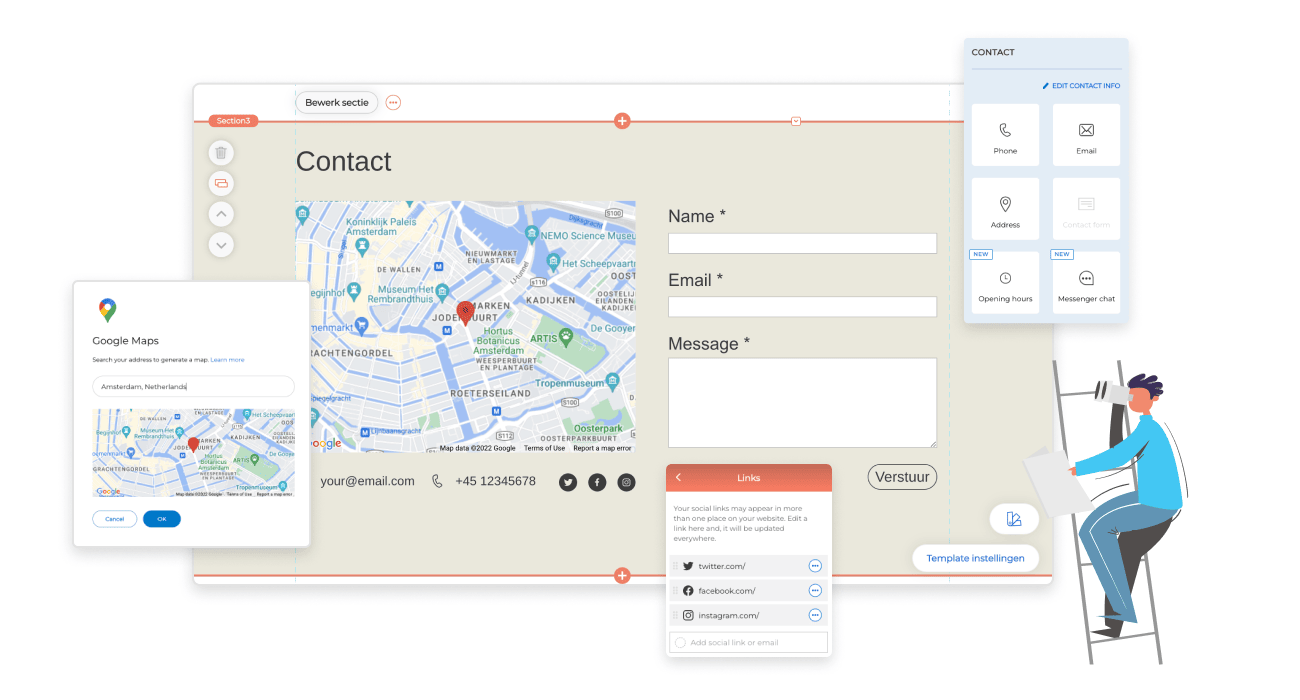Image resolution: width=1300 pixels, height=700 pixels.
Task: Click the red map pin on the large map
Action: pos(465,313)
